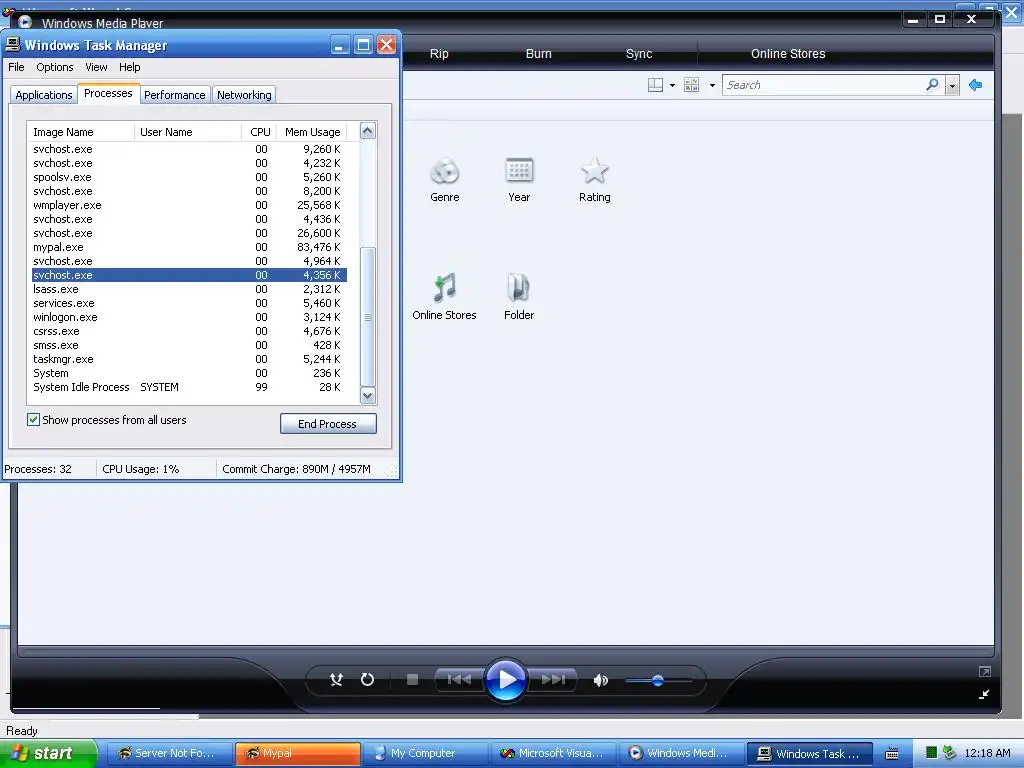Skip to the next track
The height and width of the screenshot is (768, 1024).
552,680
